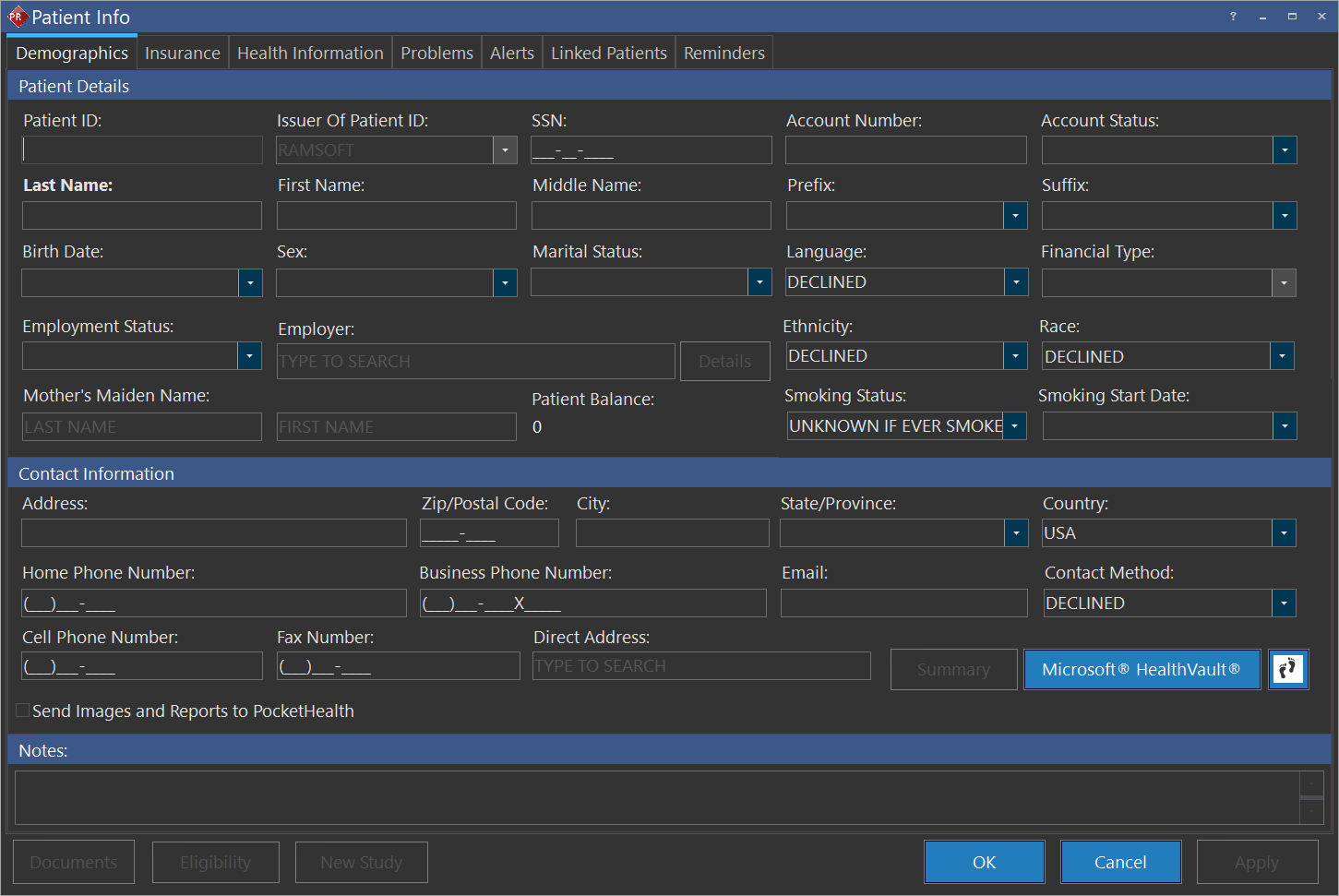Focus the Email input field
The width and height of the screenshot is (1339, 896).
pyautogui.click(x=903, y=603)
